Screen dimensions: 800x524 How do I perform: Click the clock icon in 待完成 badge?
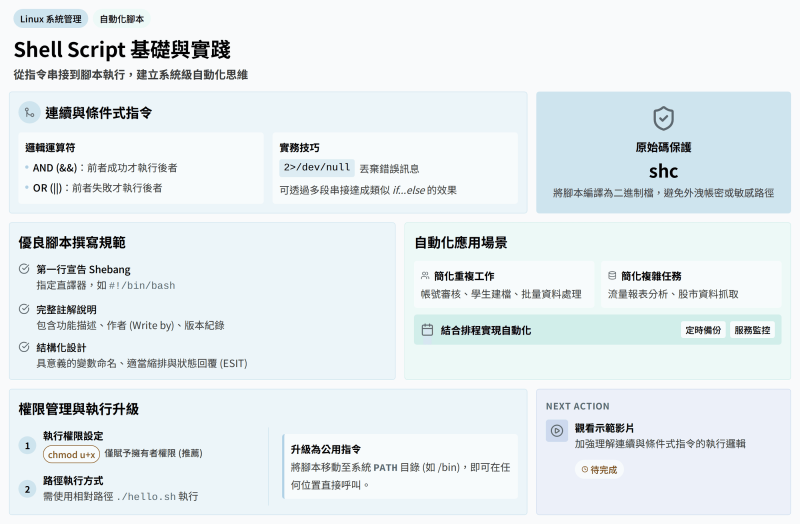(585, 470)
